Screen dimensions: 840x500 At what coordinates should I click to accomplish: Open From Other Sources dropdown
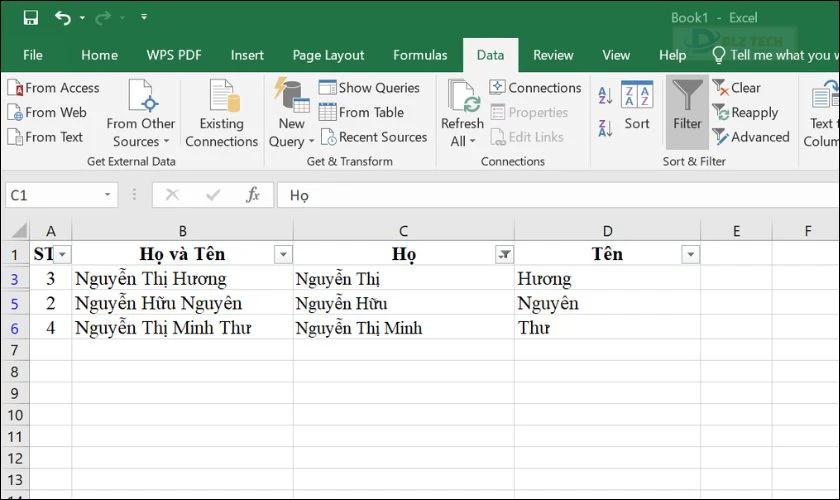[141, 114]
